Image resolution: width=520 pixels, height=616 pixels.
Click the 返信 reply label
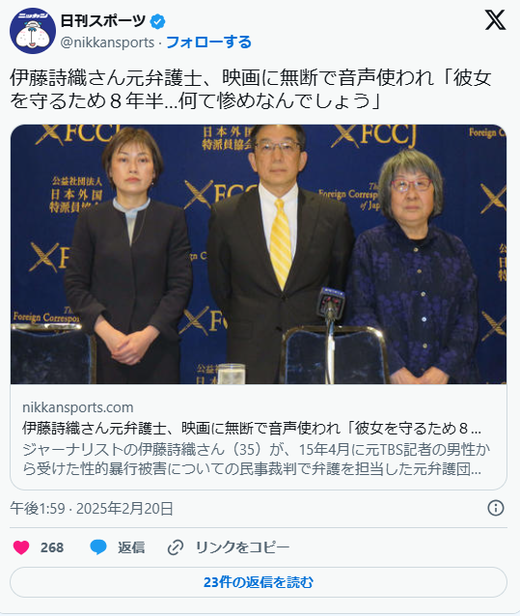point(131,547)
